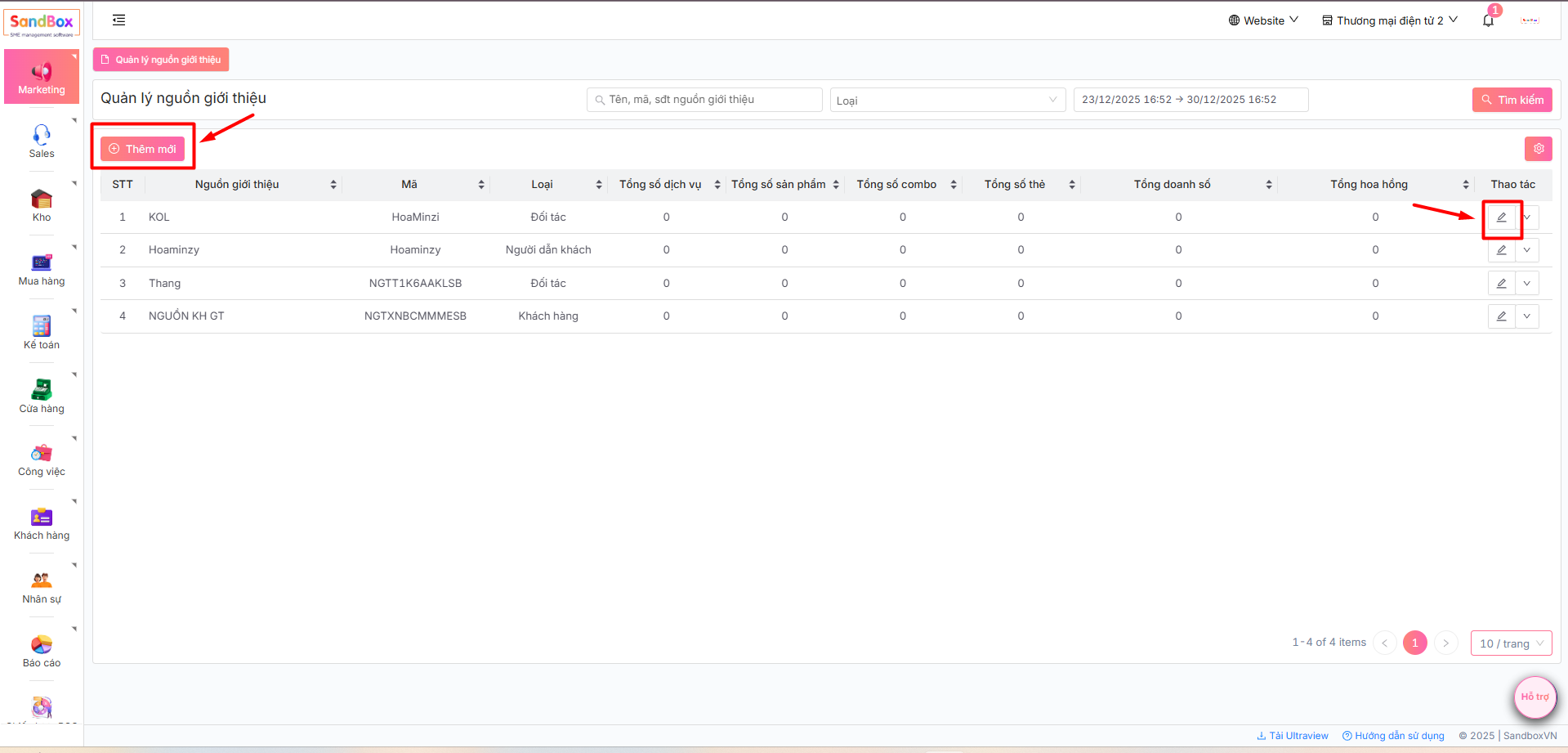Toggle sort on Tổng doanh số column
The image size is (1568, 753).
point(1268,185)
